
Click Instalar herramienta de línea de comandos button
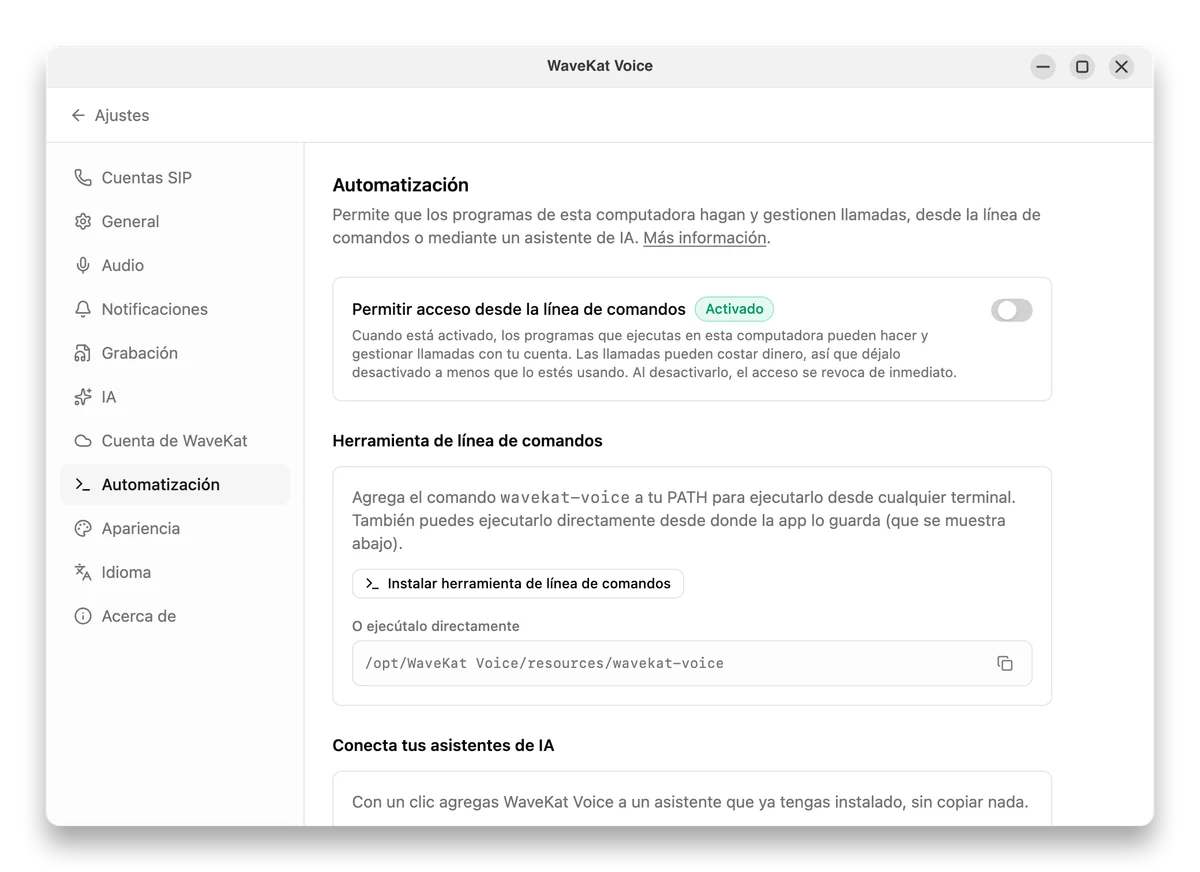[518, 584]
